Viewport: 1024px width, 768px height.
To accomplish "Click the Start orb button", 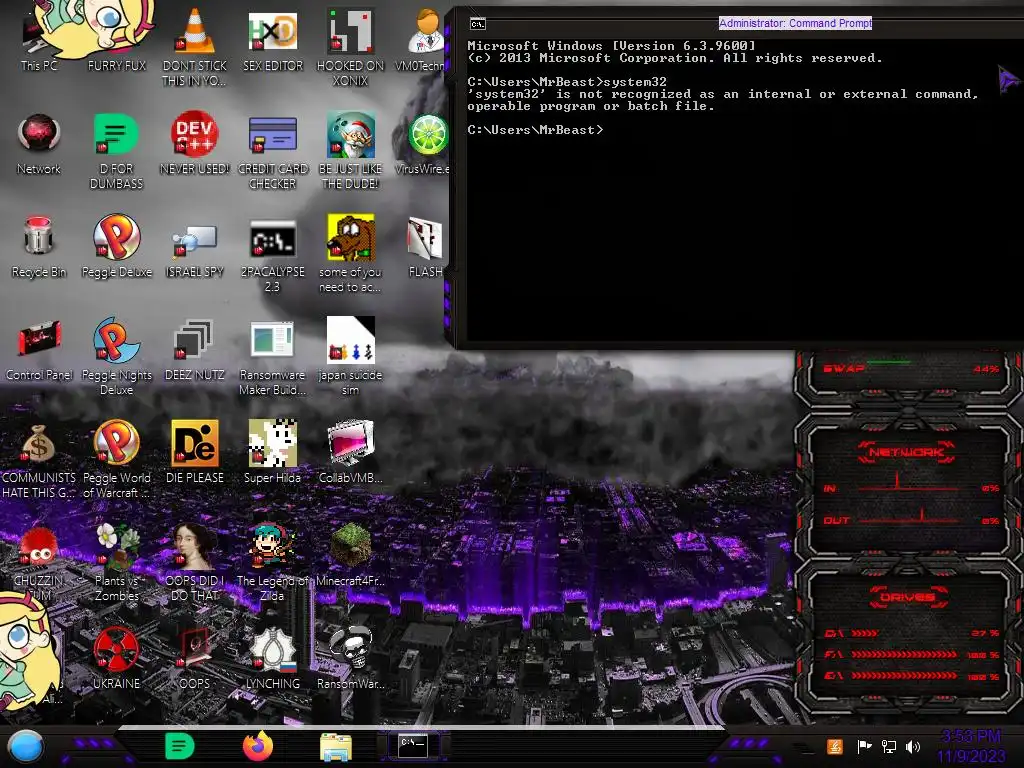I will coord(26,746).
